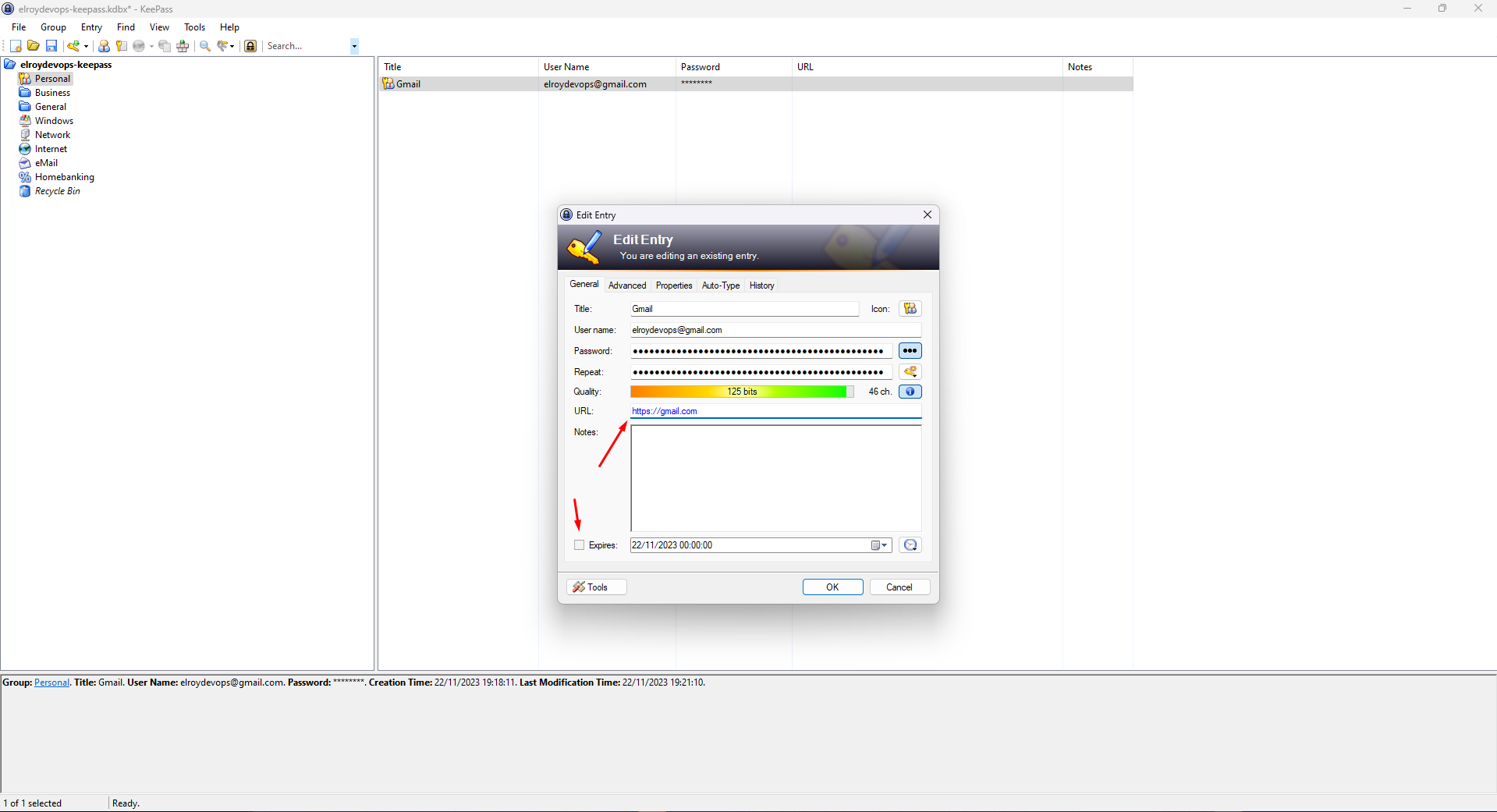Open the File menu
1497x812 pixels.
[19, 27]
